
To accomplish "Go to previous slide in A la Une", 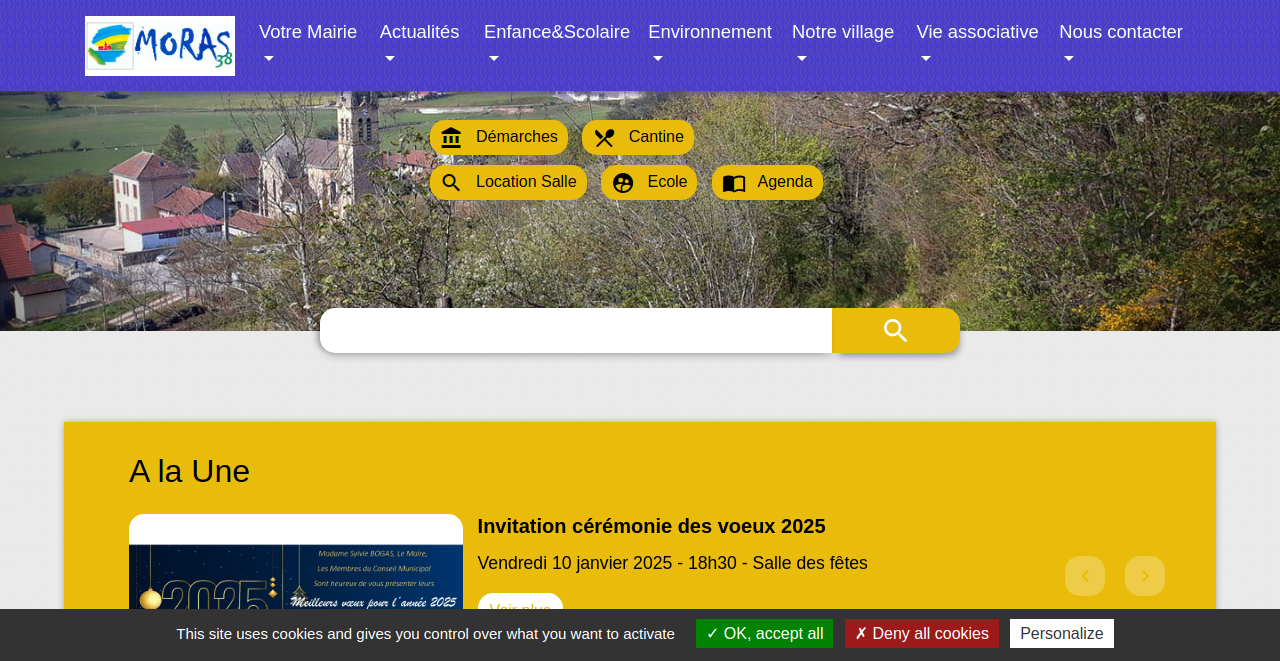I will [x=1084, y=576].
